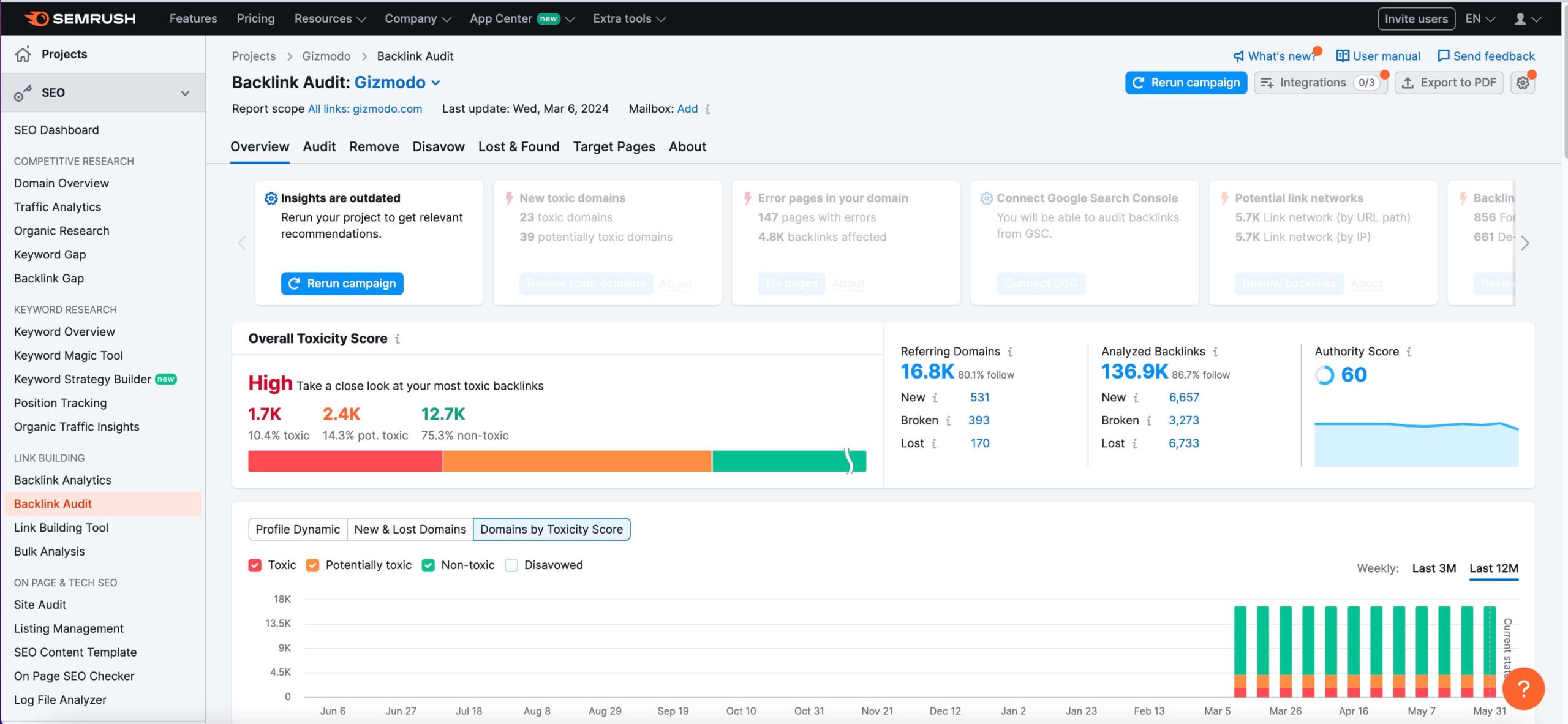Uncheck the Potentially toxic checkbox

(x=312, y=565)
